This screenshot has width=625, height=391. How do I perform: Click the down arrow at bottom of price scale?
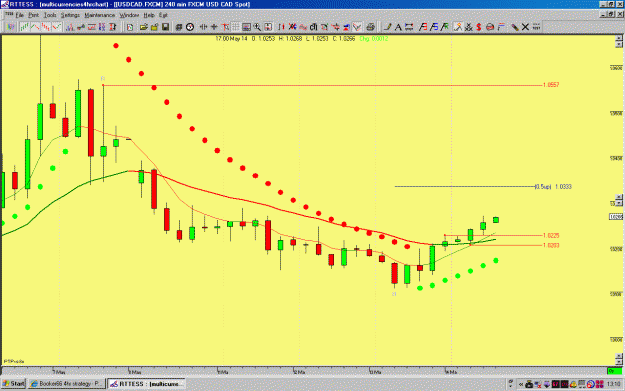point(619,362)
